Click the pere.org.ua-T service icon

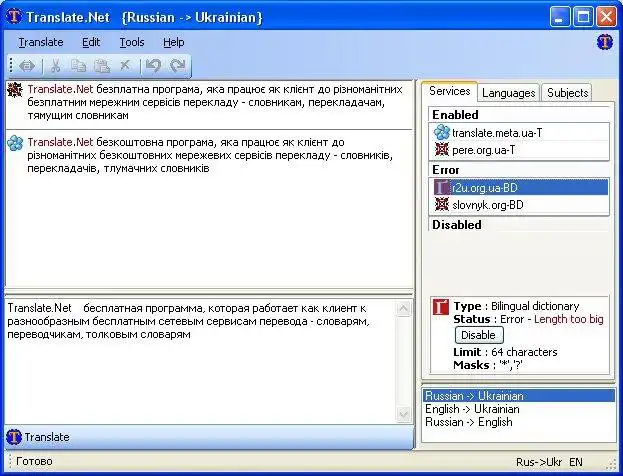[441, 149]
